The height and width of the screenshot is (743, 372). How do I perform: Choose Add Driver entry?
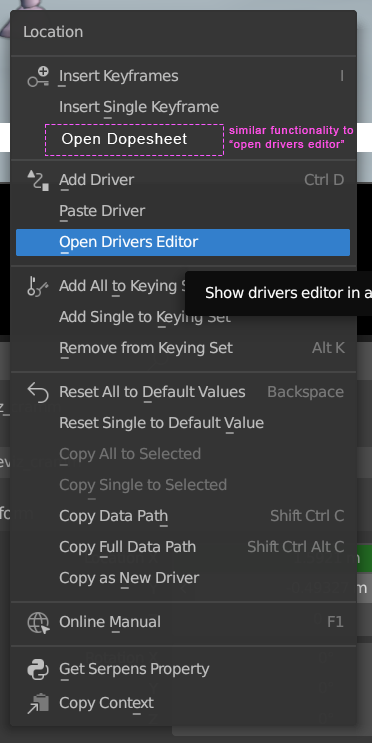tap(183, 180)
